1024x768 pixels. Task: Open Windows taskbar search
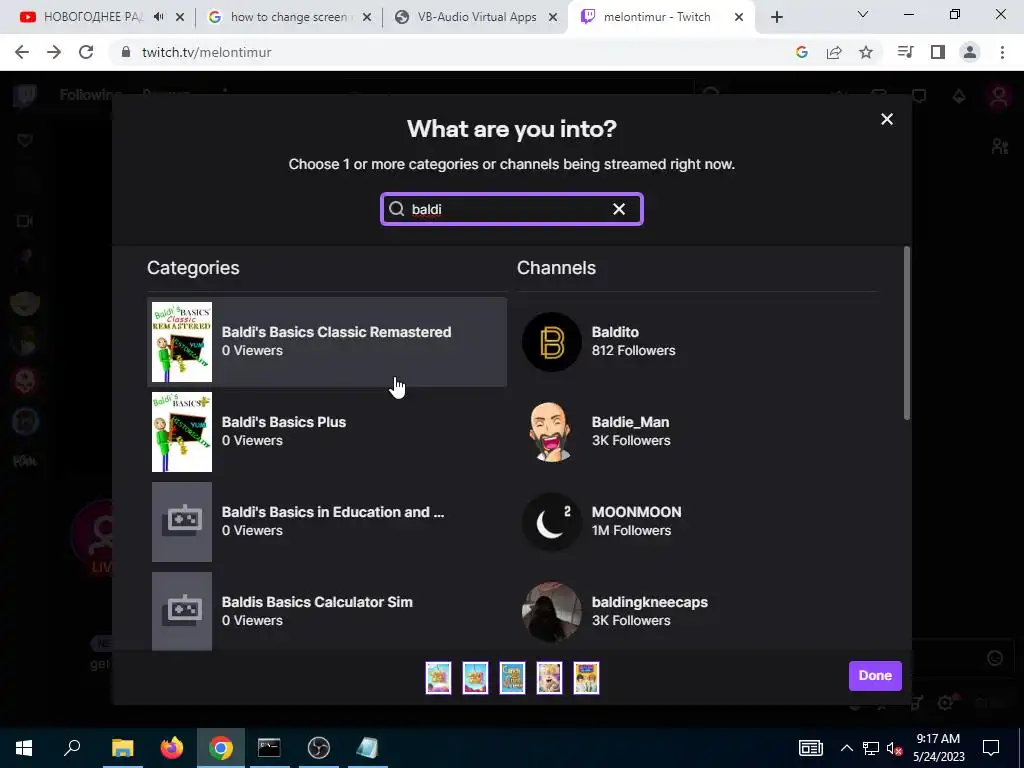[72, 748]
